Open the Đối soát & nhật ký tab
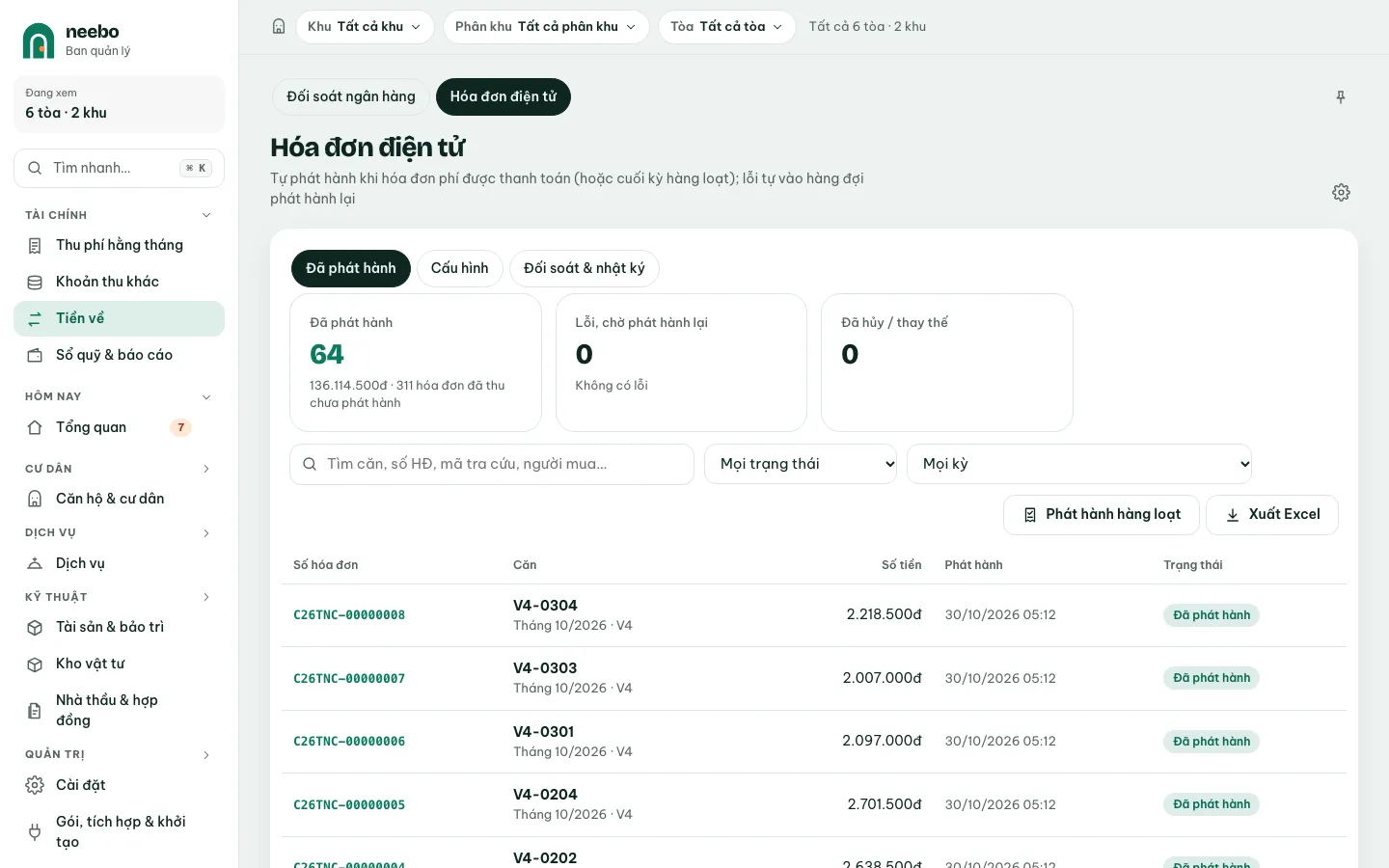This screenshot has height=868, width=1389. tap(585, 268)
